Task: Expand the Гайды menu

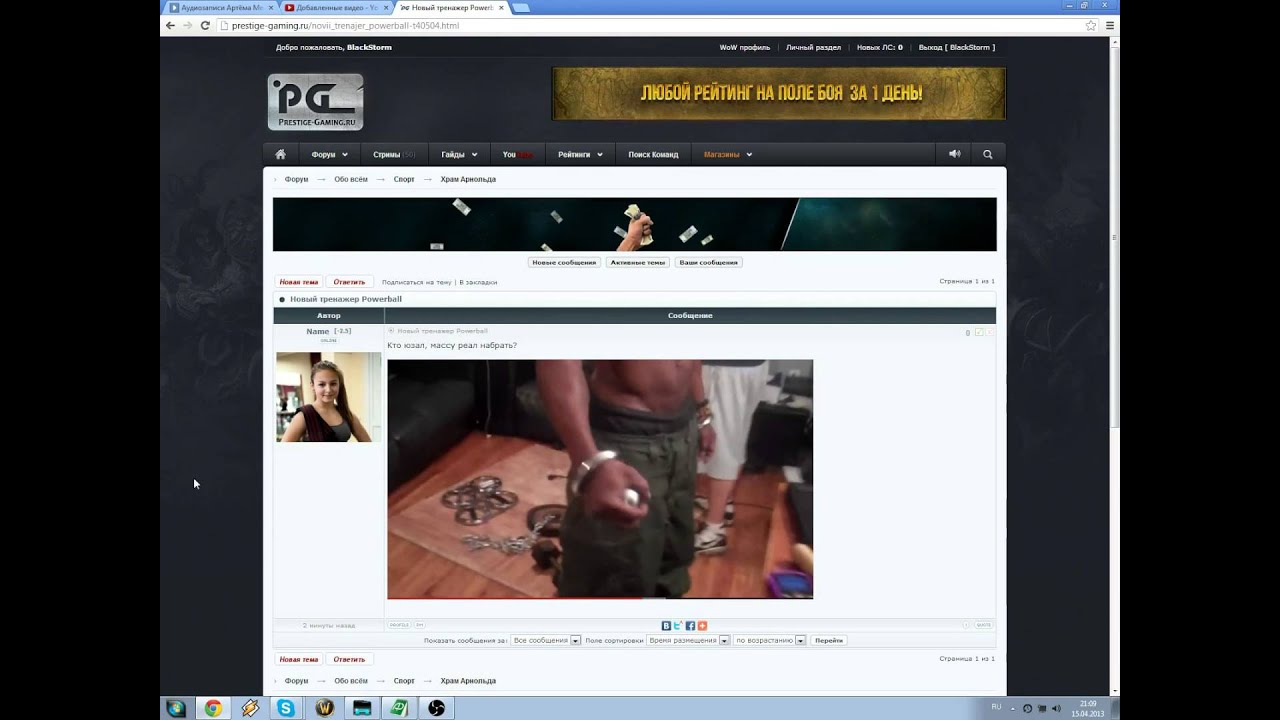Action: click(459, 154)
